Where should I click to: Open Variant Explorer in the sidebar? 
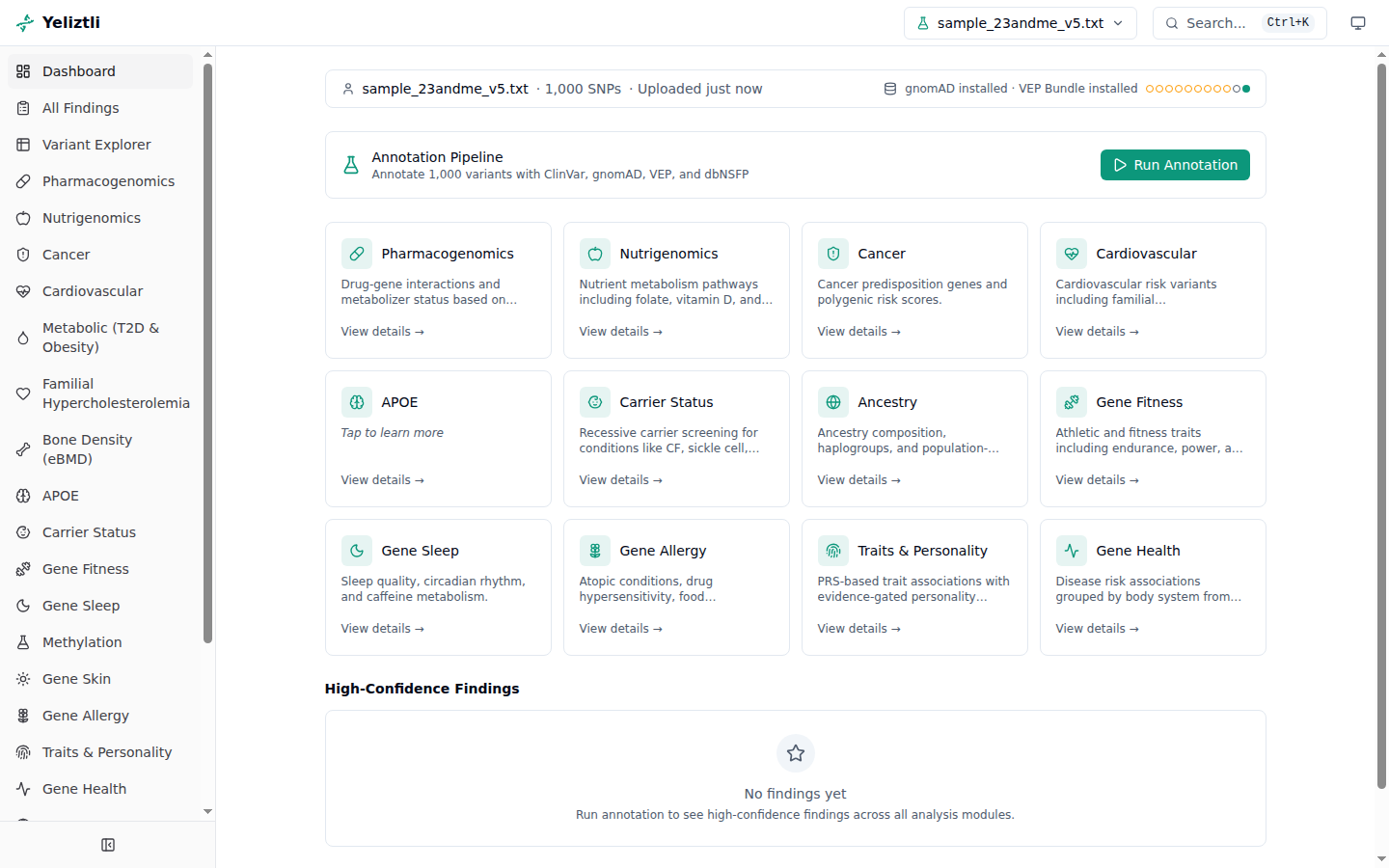tap(100, 145)
